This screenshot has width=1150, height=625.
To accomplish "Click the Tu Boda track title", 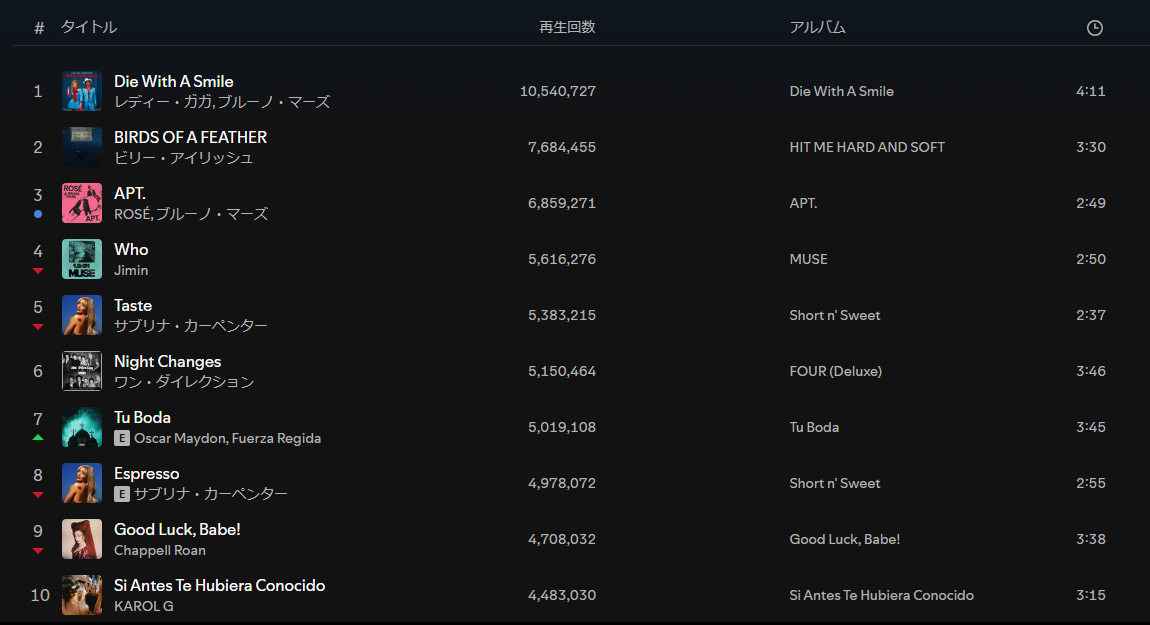I will pyautogui.click(x=142, y=417).
